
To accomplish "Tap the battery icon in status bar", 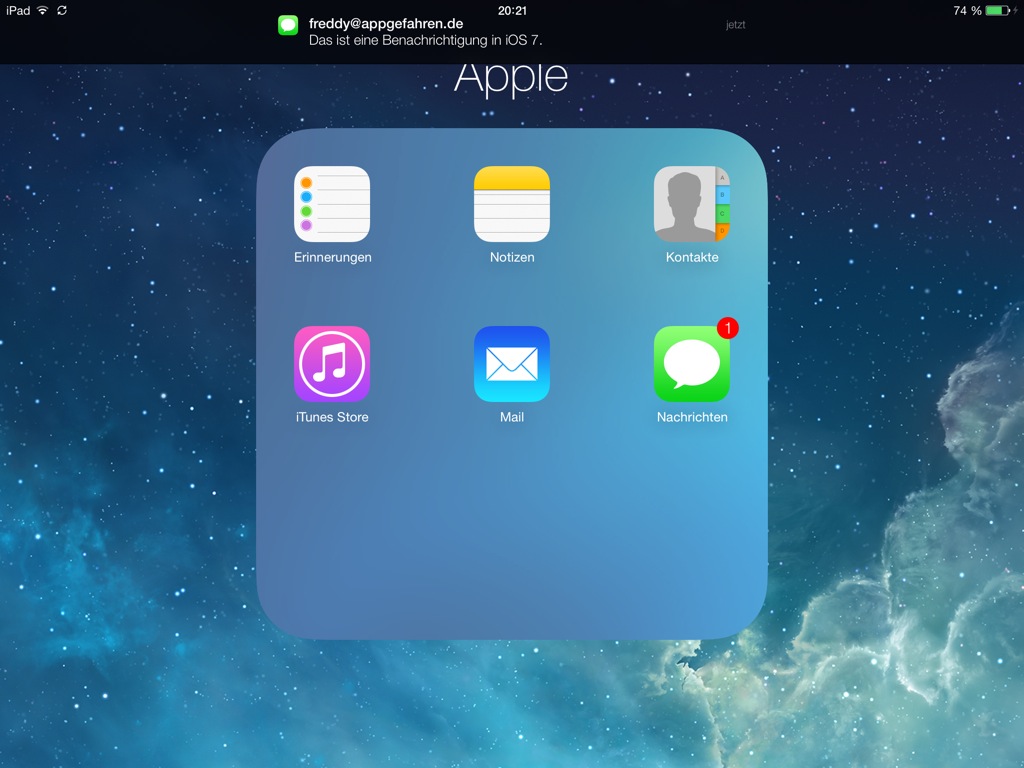I will [x=998, y=10].
